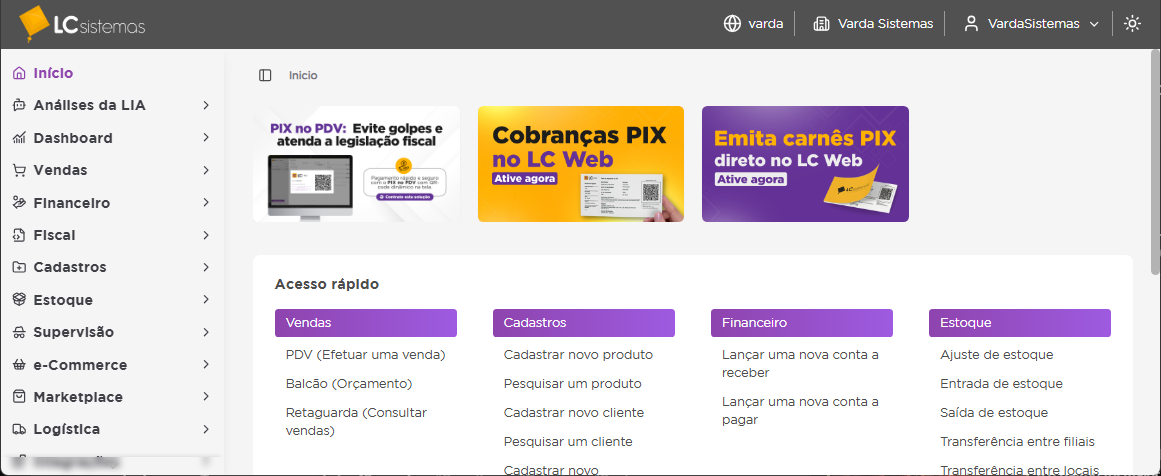Click the Fiscal document icon
The height and width of the screenshot is (476, 1161).
(x=19, y=235)
